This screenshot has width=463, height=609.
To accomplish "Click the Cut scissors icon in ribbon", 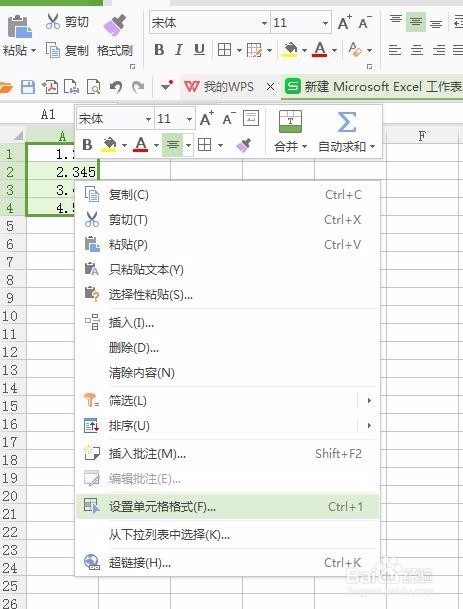I will tap(53, 21).
